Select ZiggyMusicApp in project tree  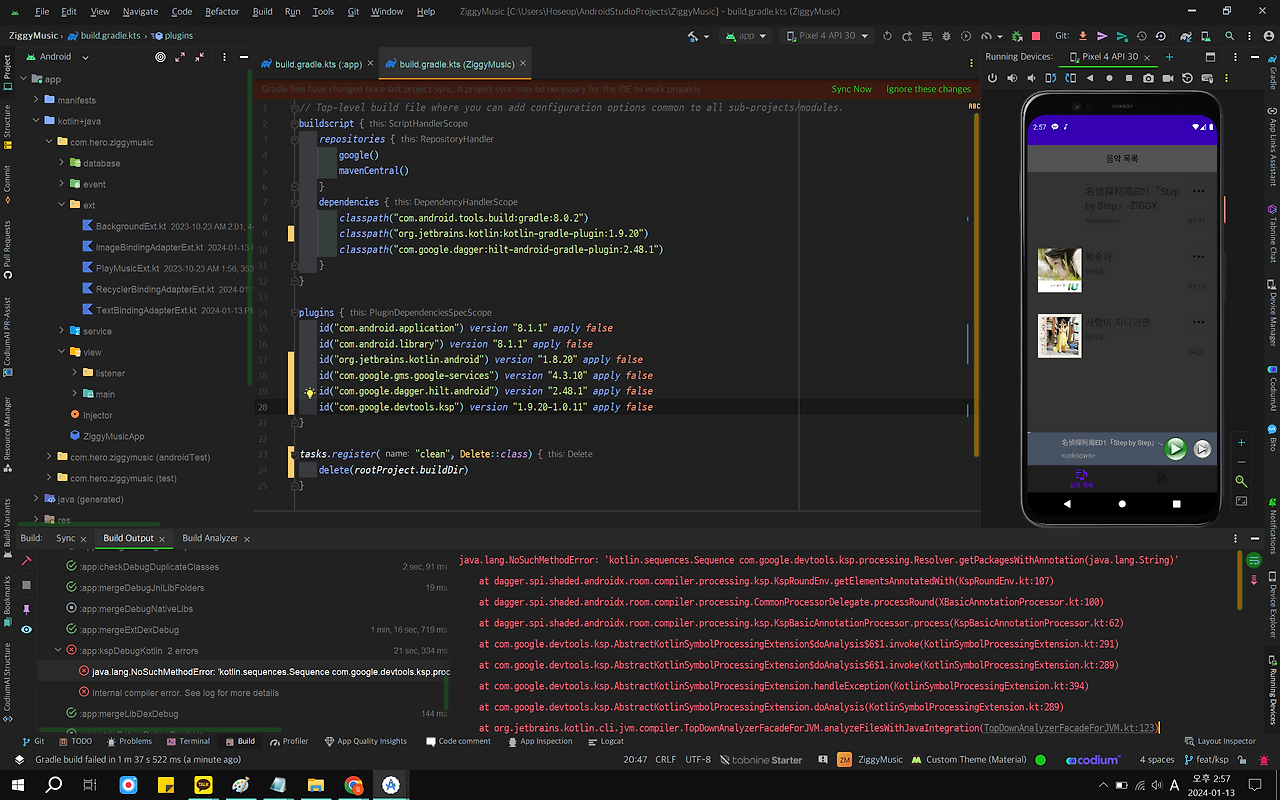pyautogui.click(x=107, y=436)
